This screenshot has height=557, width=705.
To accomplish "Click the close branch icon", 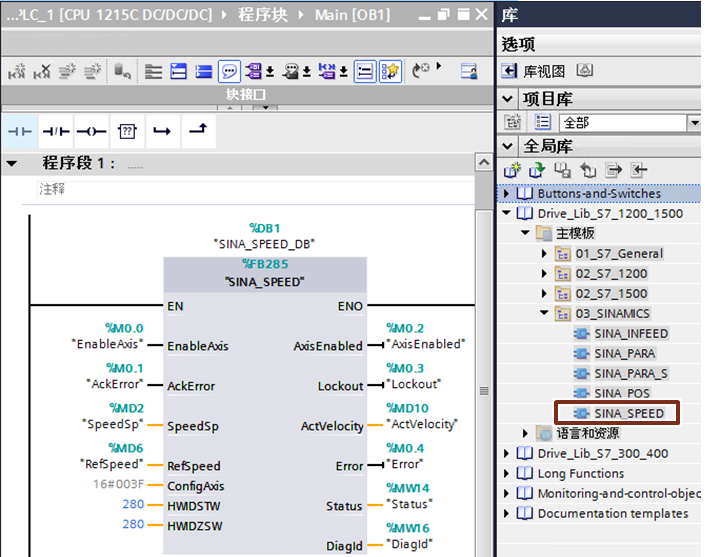I will (x=198, y=131).
